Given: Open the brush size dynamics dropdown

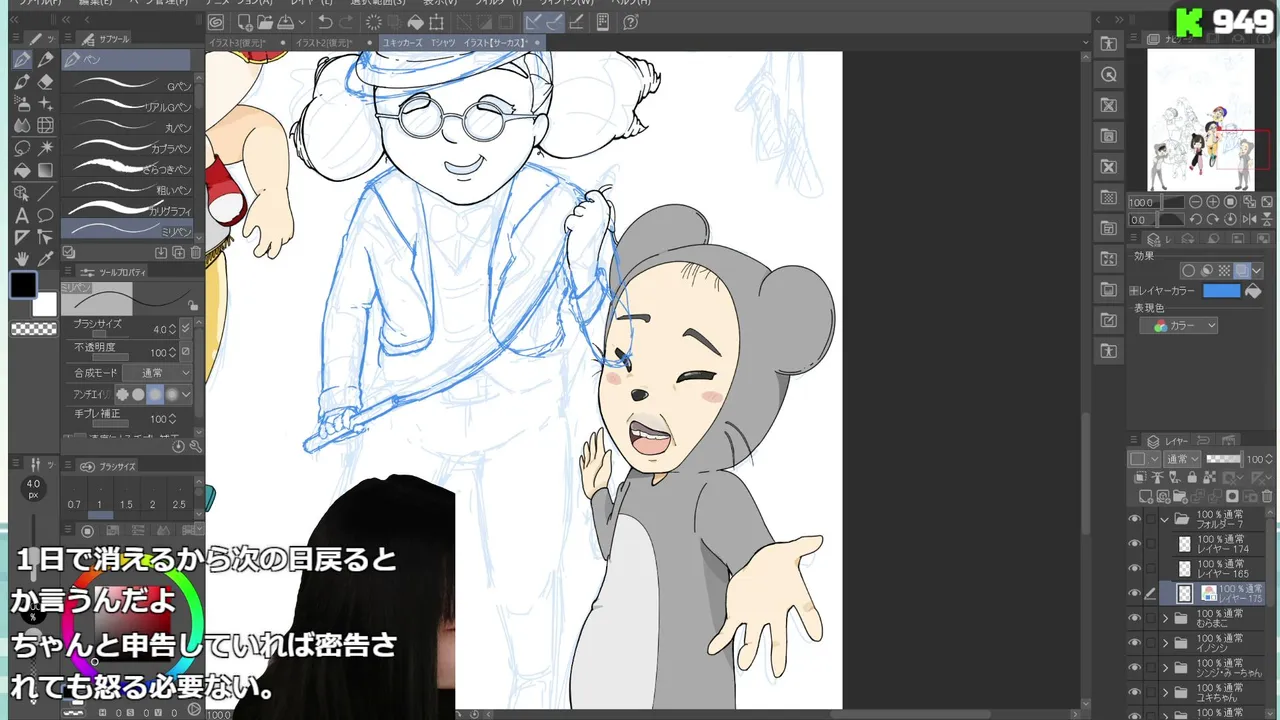Looking at the screenshot, I should pos(185,329).
